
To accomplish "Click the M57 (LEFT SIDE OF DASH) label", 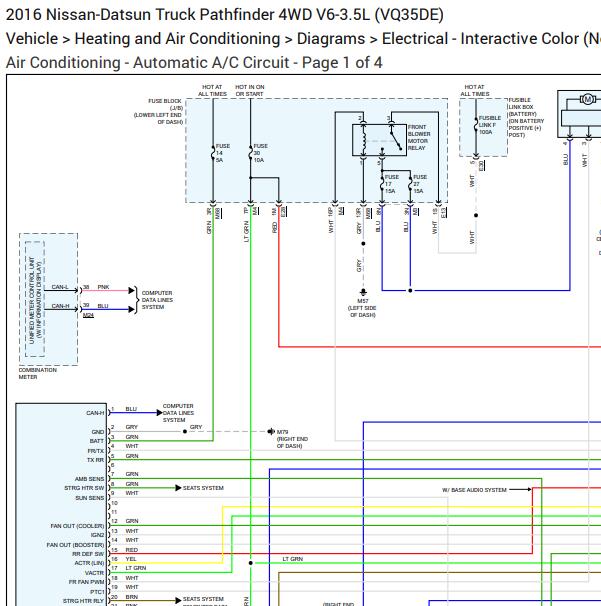I will pyautogui.click(x=362, y=308).
